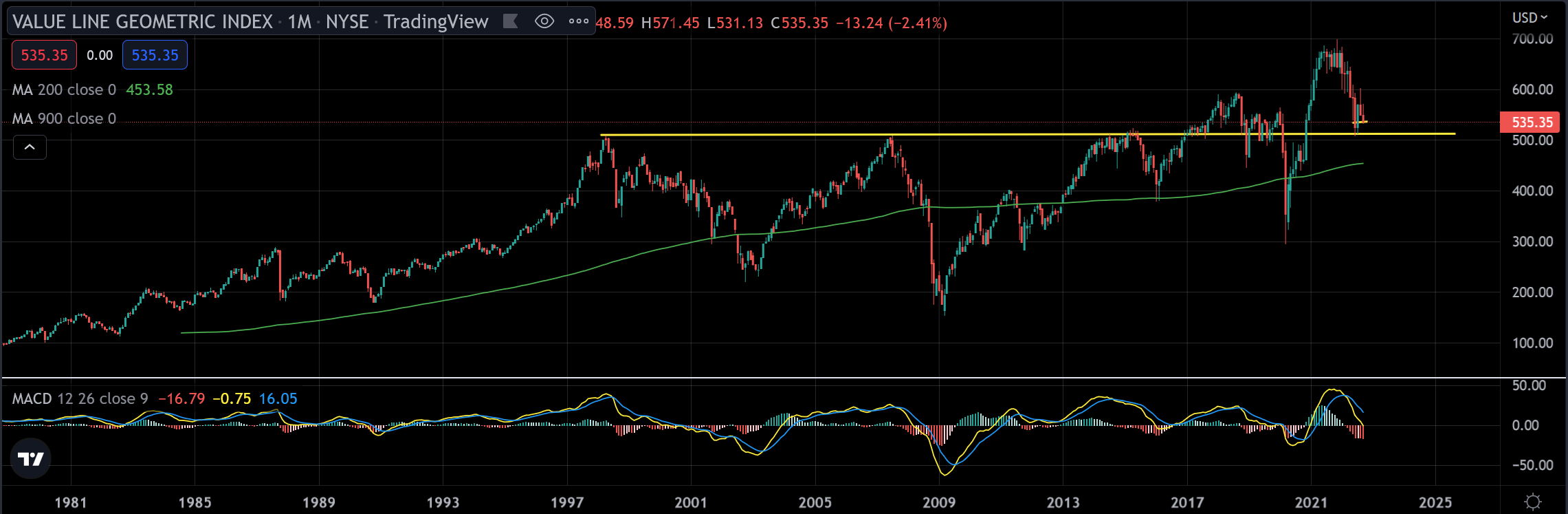The width and height of the screenshot is (1568, 514).
Task: Open chart settings gear at bottom-right
Action: click(1532, 502)
